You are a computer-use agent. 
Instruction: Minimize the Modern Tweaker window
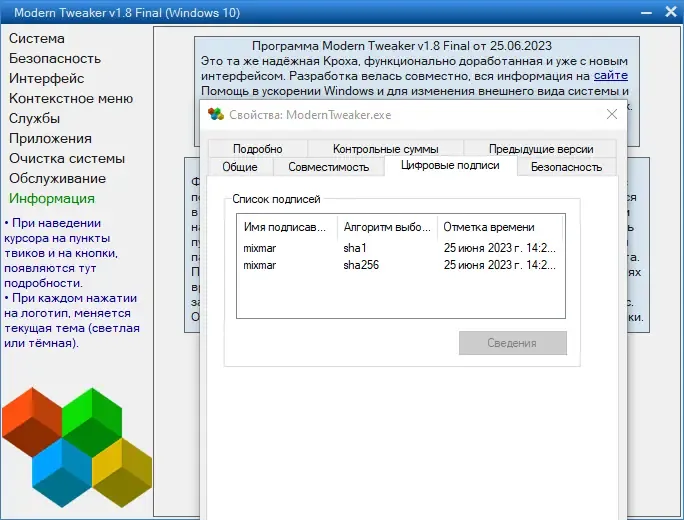click(646, 12)
